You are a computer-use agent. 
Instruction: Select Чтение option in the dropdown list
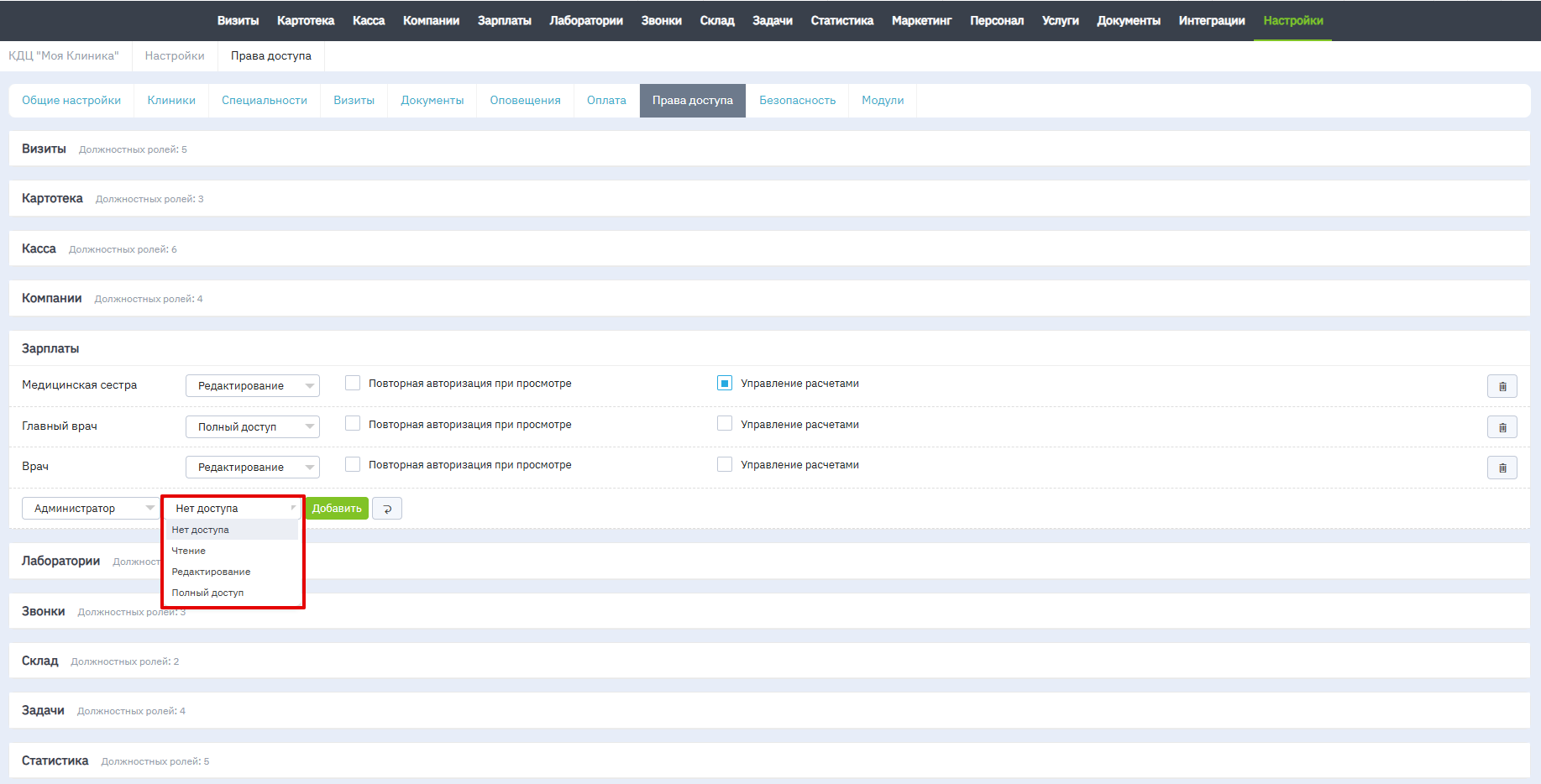(x=189, y=551)
